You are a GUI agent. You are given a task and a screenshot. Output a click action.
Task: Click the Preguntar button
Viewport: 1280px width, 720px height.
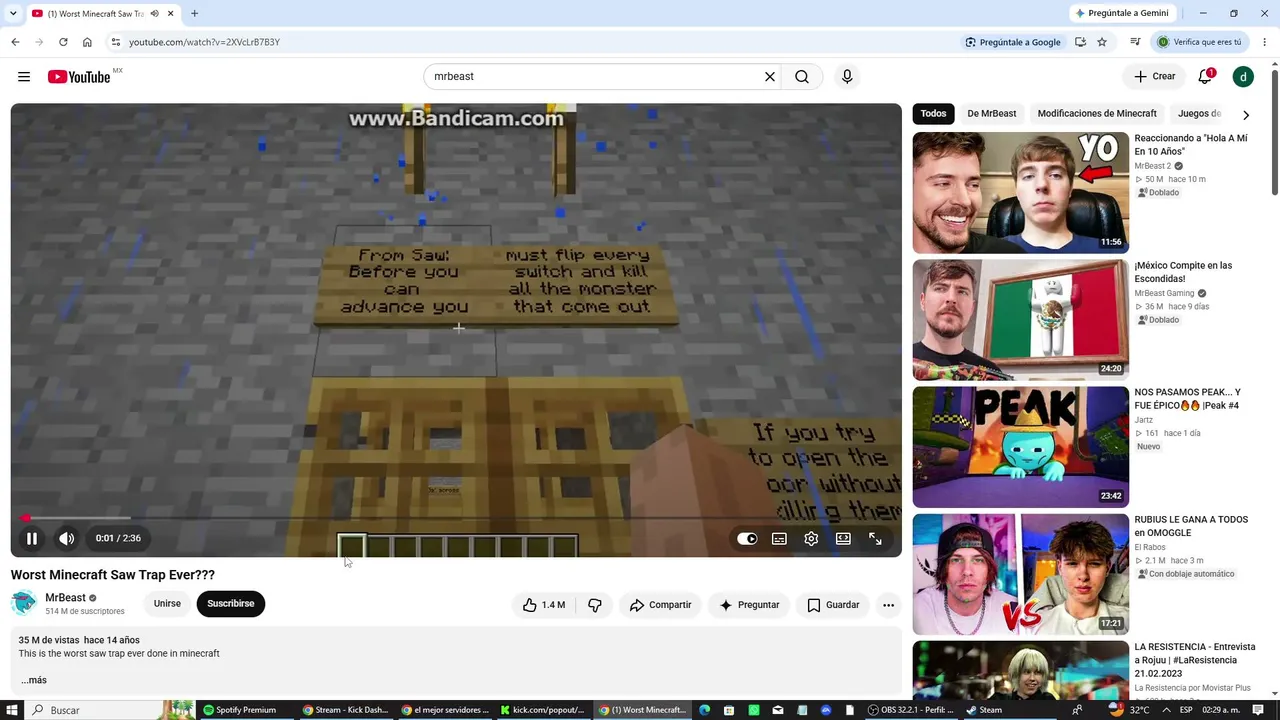(x=749, y=605)
